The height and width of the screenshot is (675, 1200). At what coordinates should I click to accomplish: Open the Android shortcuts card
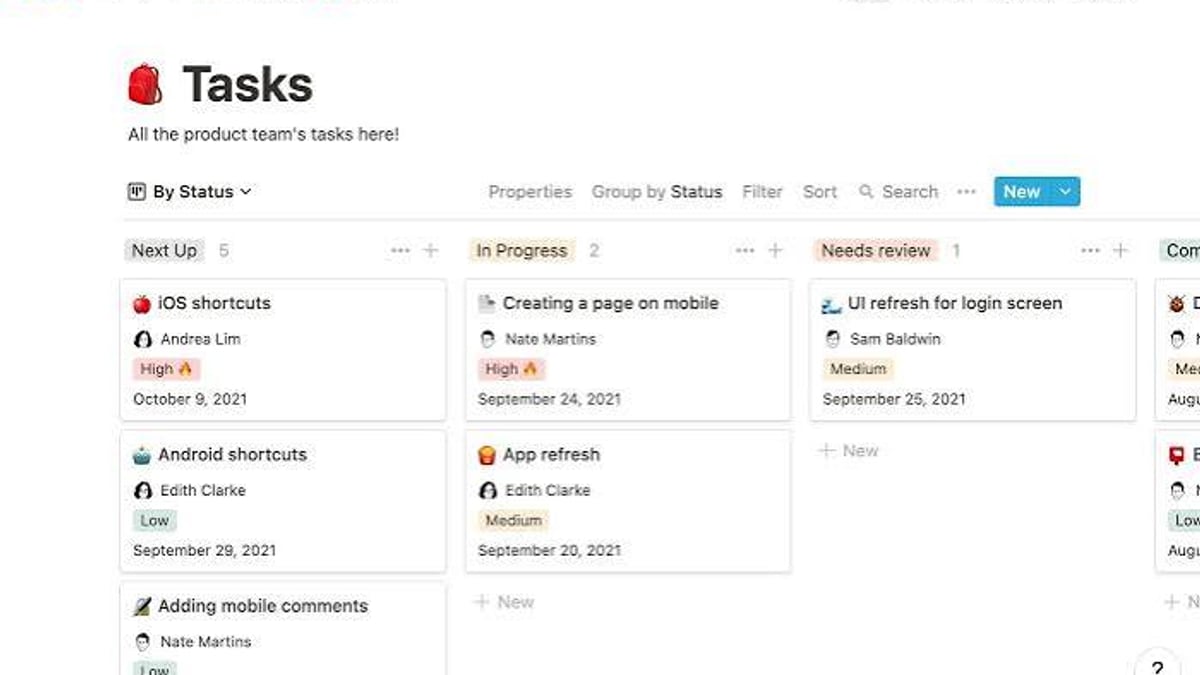click(x=283, y=501)
